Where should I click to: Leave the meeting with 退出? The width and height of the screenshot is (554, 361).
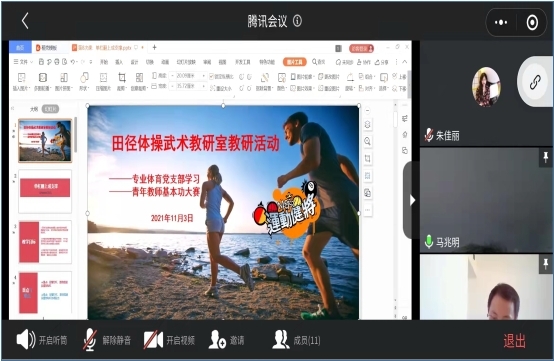(x=514, y=341)
